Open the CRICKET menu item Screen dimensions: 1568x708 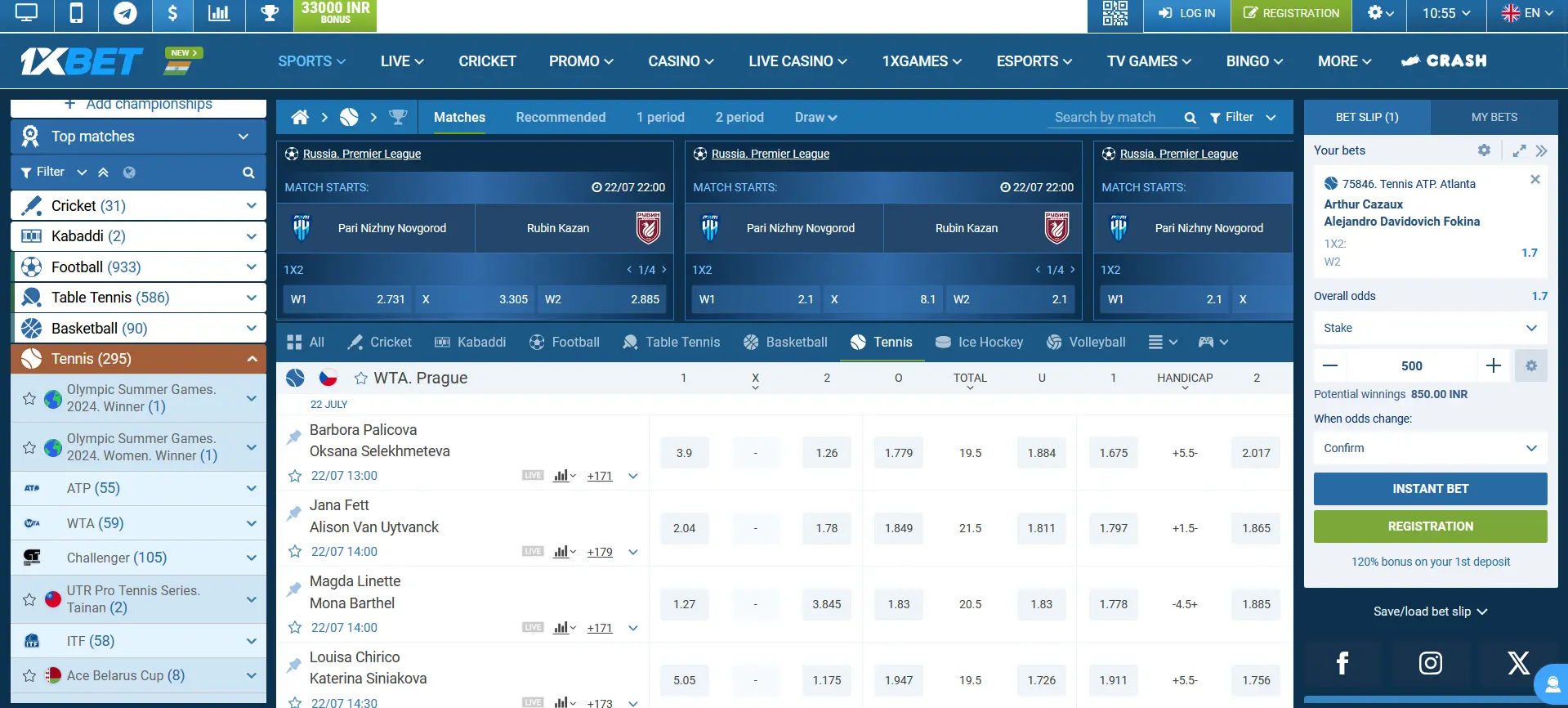[487, 61]
